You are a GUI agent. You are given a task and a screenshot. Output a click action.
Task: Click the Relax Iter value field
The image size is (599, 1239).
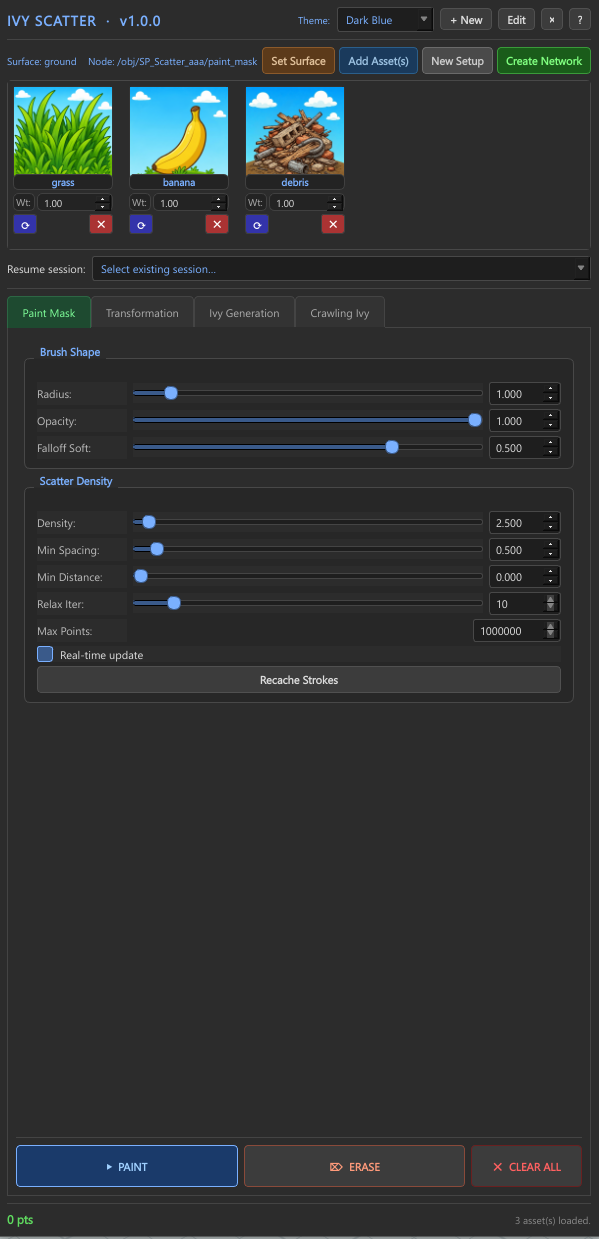click(x=525, y=604)
